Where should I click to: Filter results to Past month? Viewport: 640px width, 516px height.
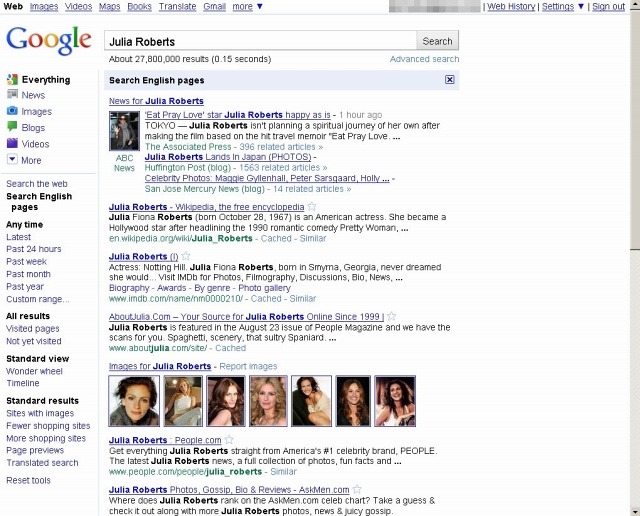pyautogui.click(x=29, y=274)
